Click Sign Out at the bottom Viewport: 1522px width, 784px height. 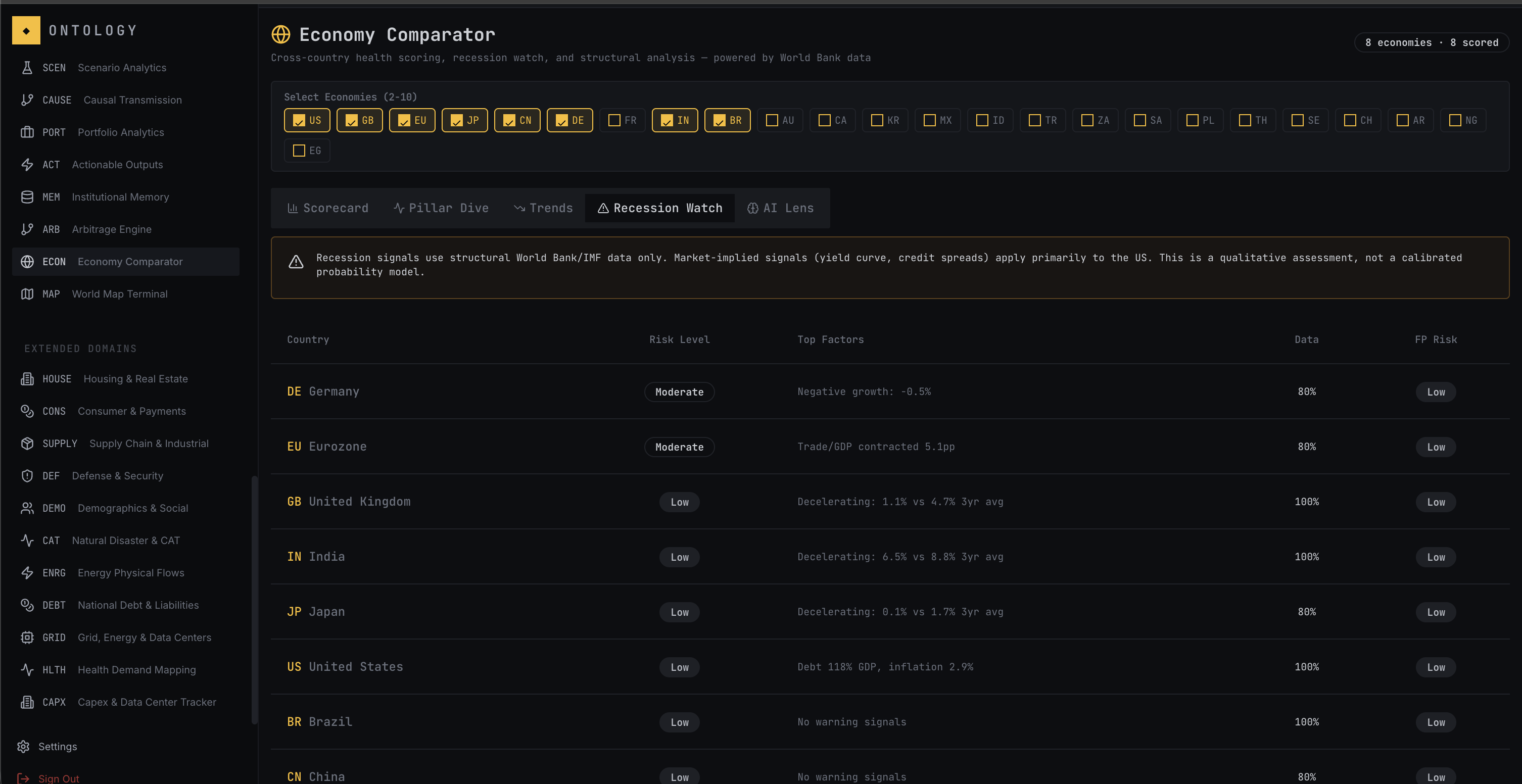click(58, 778)
